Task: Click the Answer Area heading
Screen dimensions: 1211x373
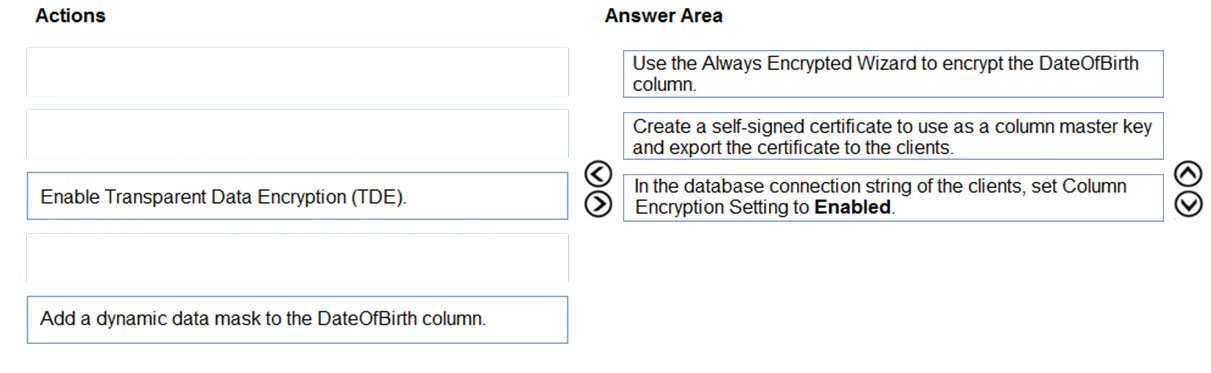Action: point(663,16)
